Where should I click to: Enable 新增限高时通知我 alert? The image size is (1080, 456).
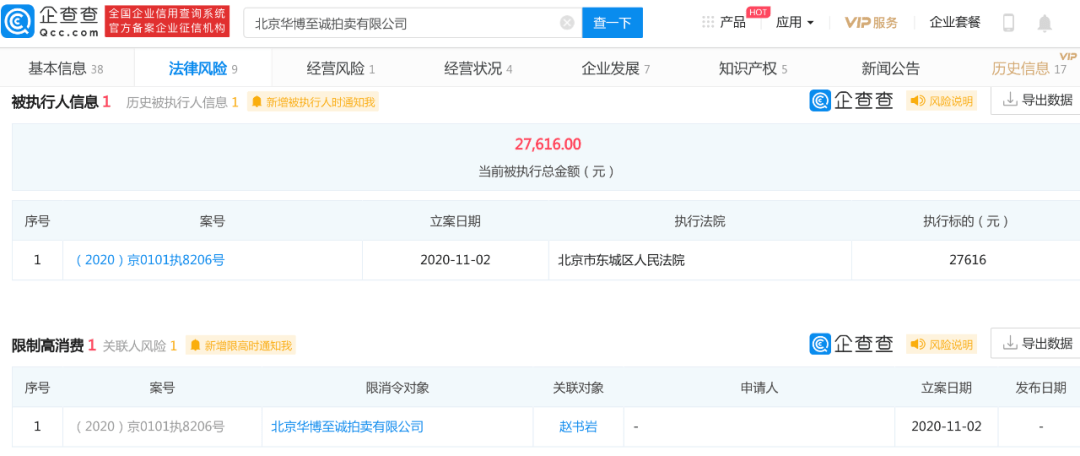240,345
